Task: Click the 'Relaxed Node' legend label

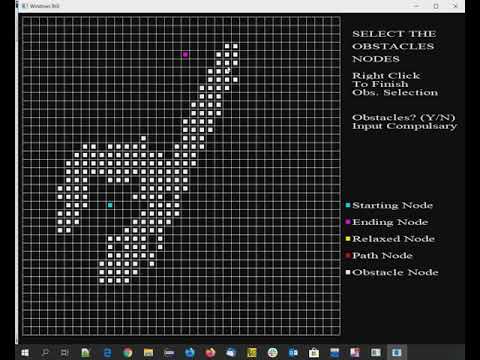Action: (x=394, y=239)
